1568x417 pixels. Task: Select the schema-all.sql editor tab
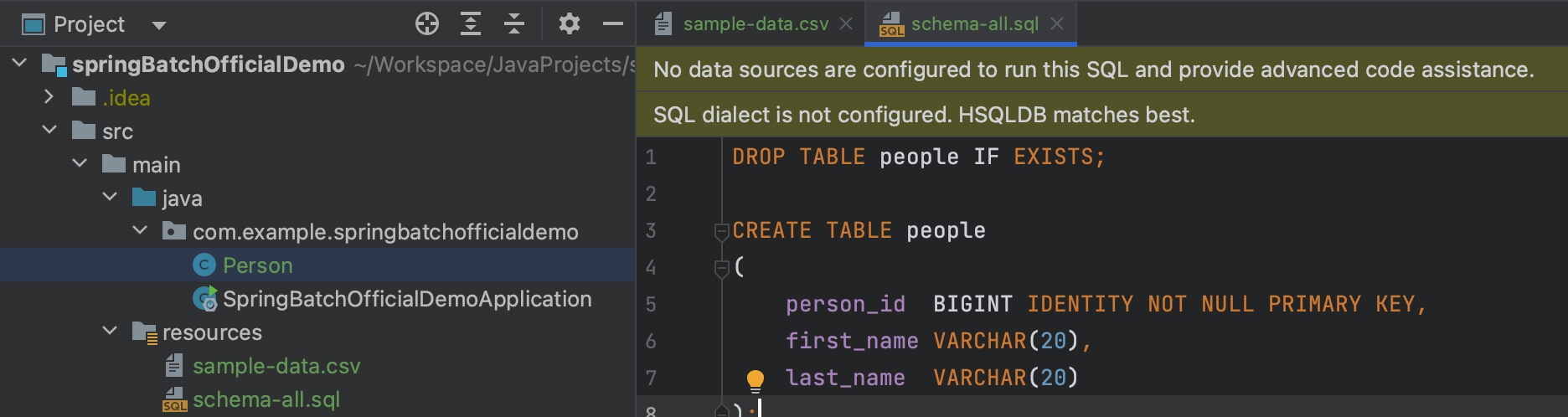pyautogui.click(x=974, y=24)
